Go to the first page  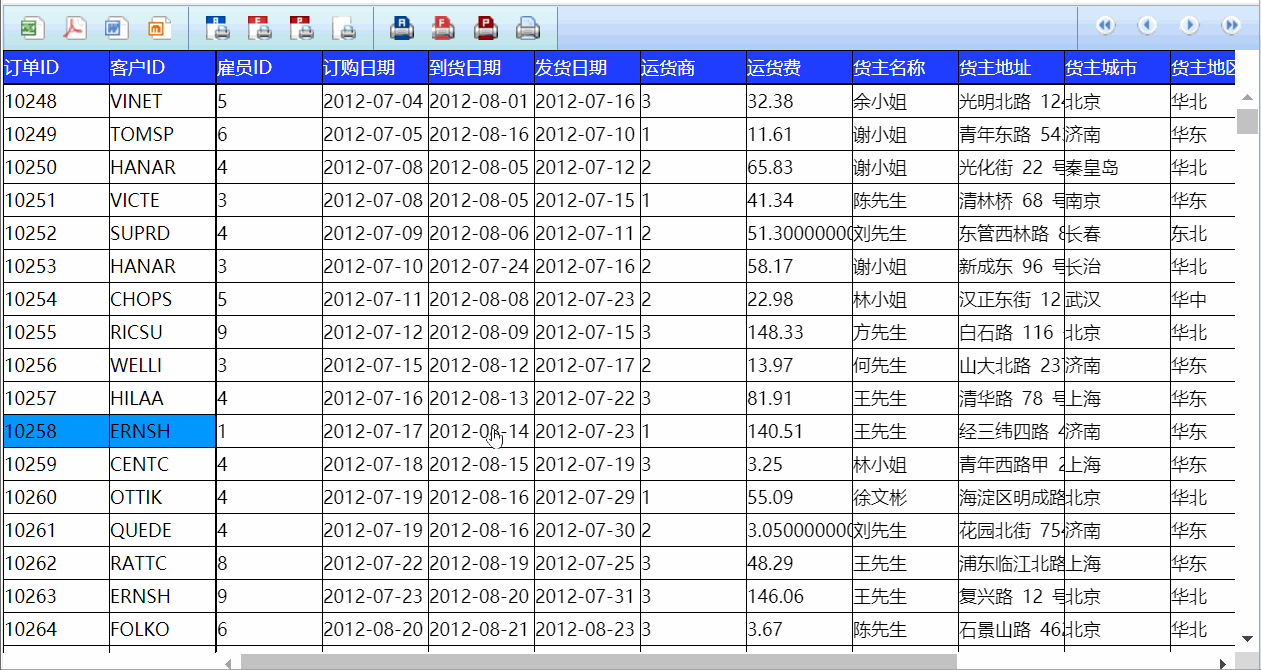pos(1105,25)
